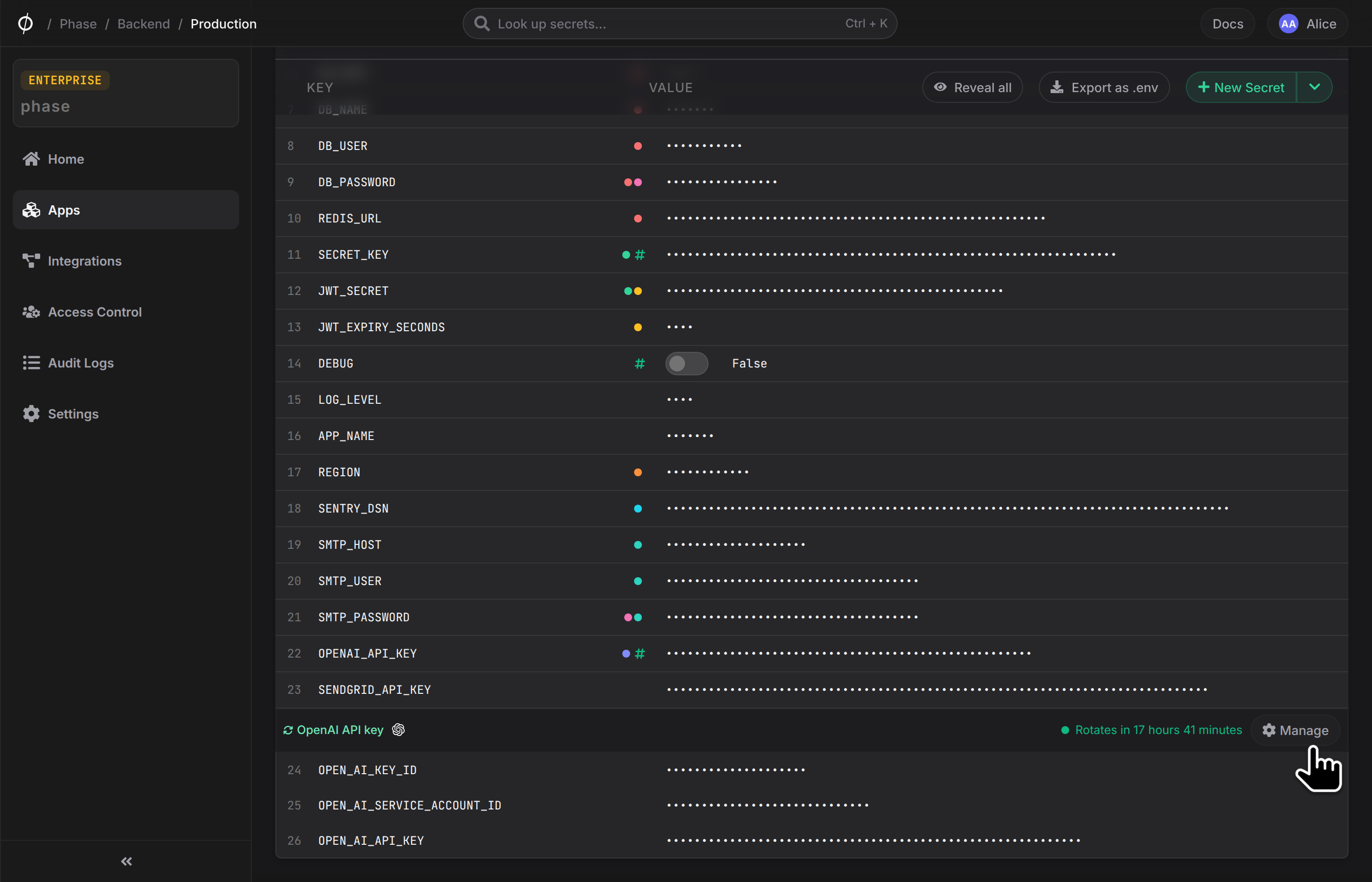The height and width of the screenshot is (882, 1372).
Task: Open the Audit Logs menu item
Action: click(x=125, y=363)
